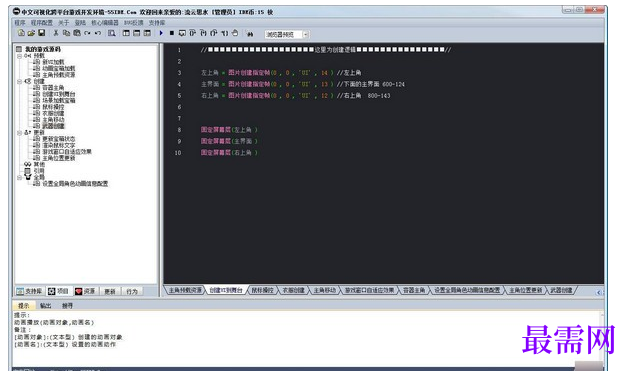Click the editor tabs scroll-left arrow
Viewport: 634px width, 371px height.
(599, 292)
